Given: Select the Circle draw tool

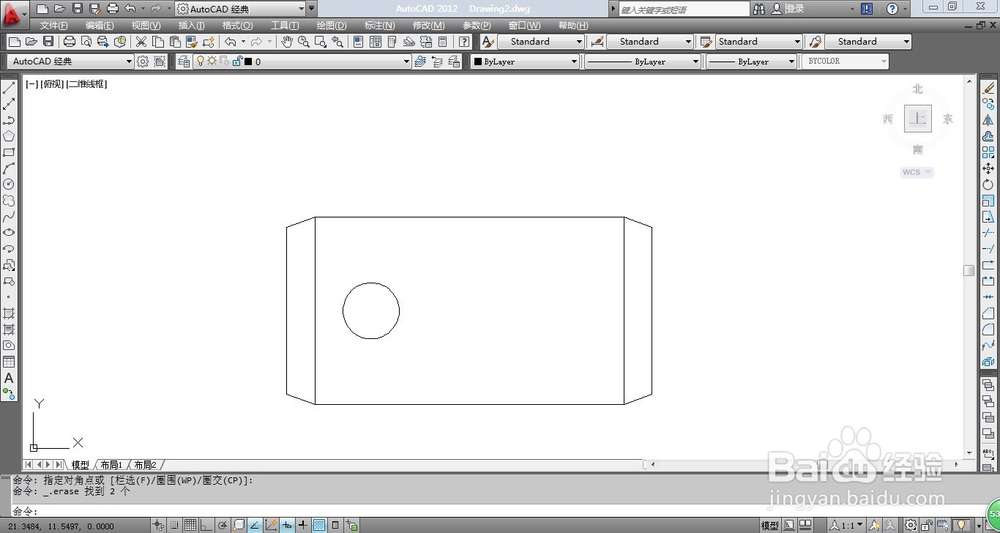Looking at the screenshot, I should pyautogui.click(x=9, y=184).
